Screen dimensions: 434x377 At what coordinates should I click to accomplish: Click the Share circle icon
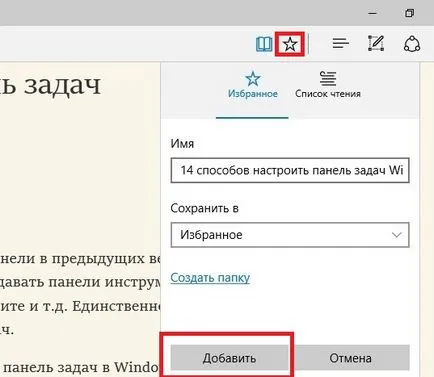[x=412, y=44]
